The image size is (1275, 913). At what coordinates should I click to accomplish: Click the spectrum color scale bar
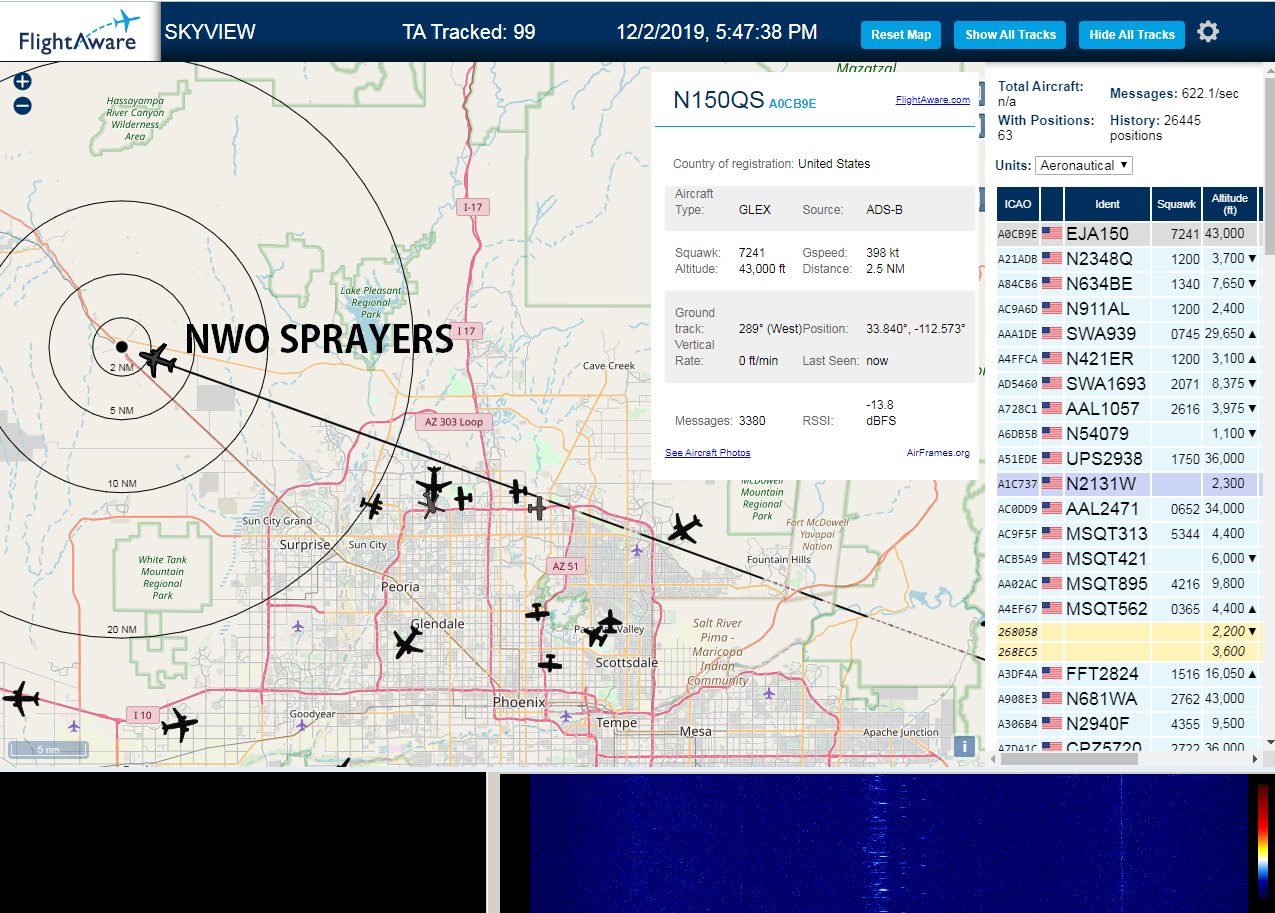pyautogui.click(x=1263, y=840)
